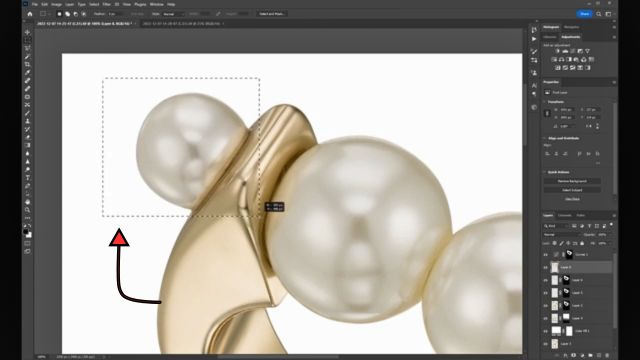Collapse the Transform section

point(544,102)
